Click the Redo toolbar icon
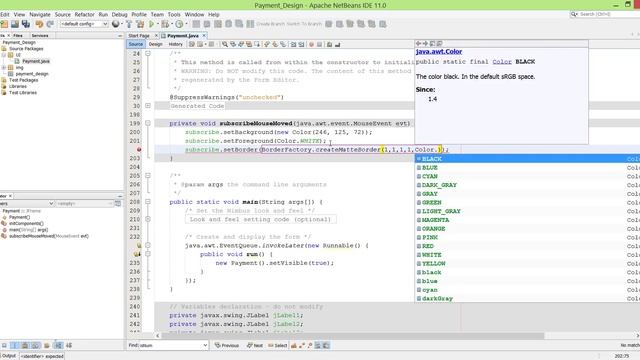This screenshot has height=360, width=640. click(50, 24)
